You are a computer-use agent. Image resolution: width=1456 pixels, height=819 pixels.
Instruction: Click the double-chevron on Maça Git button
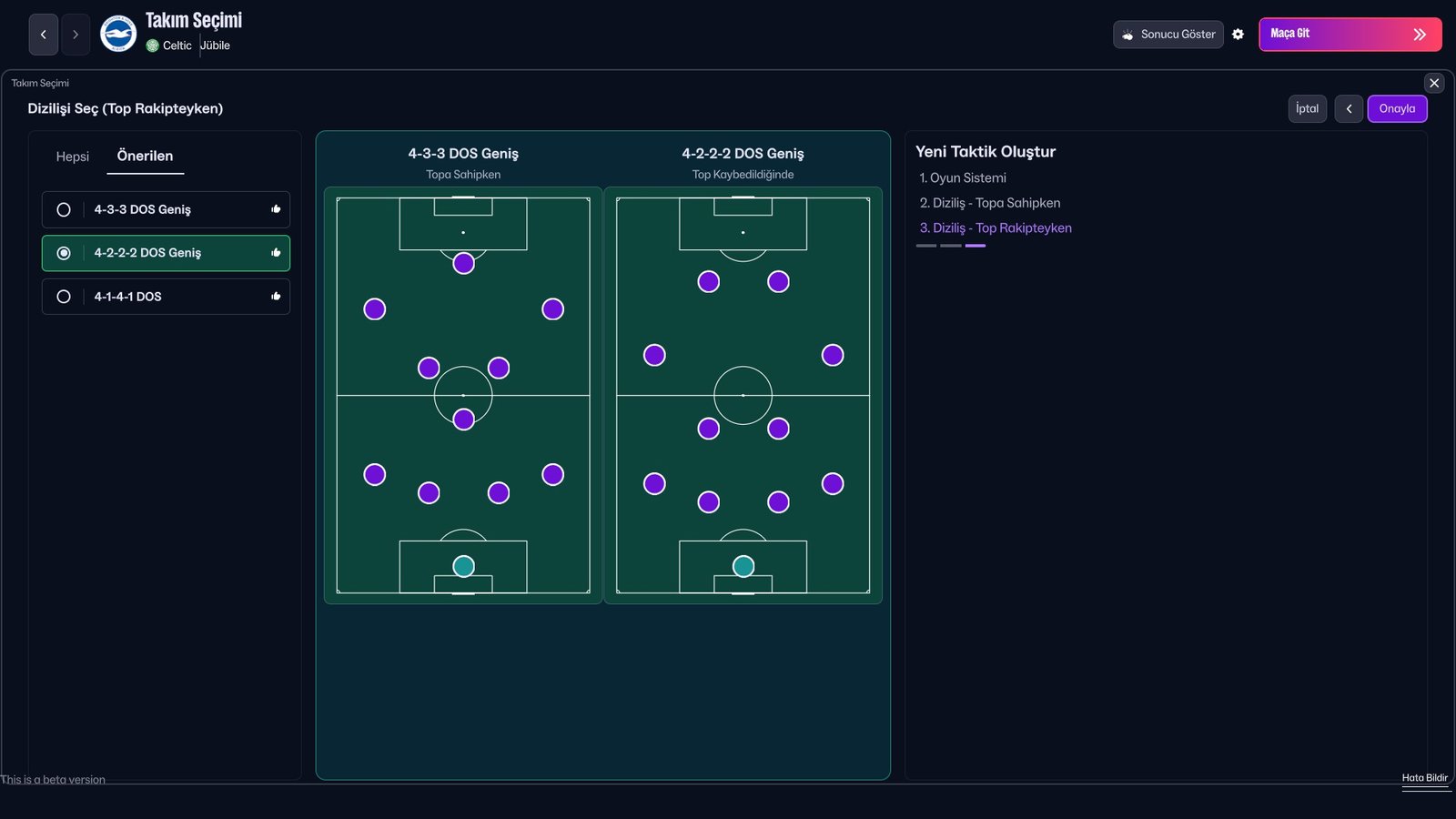(1419, 34)
